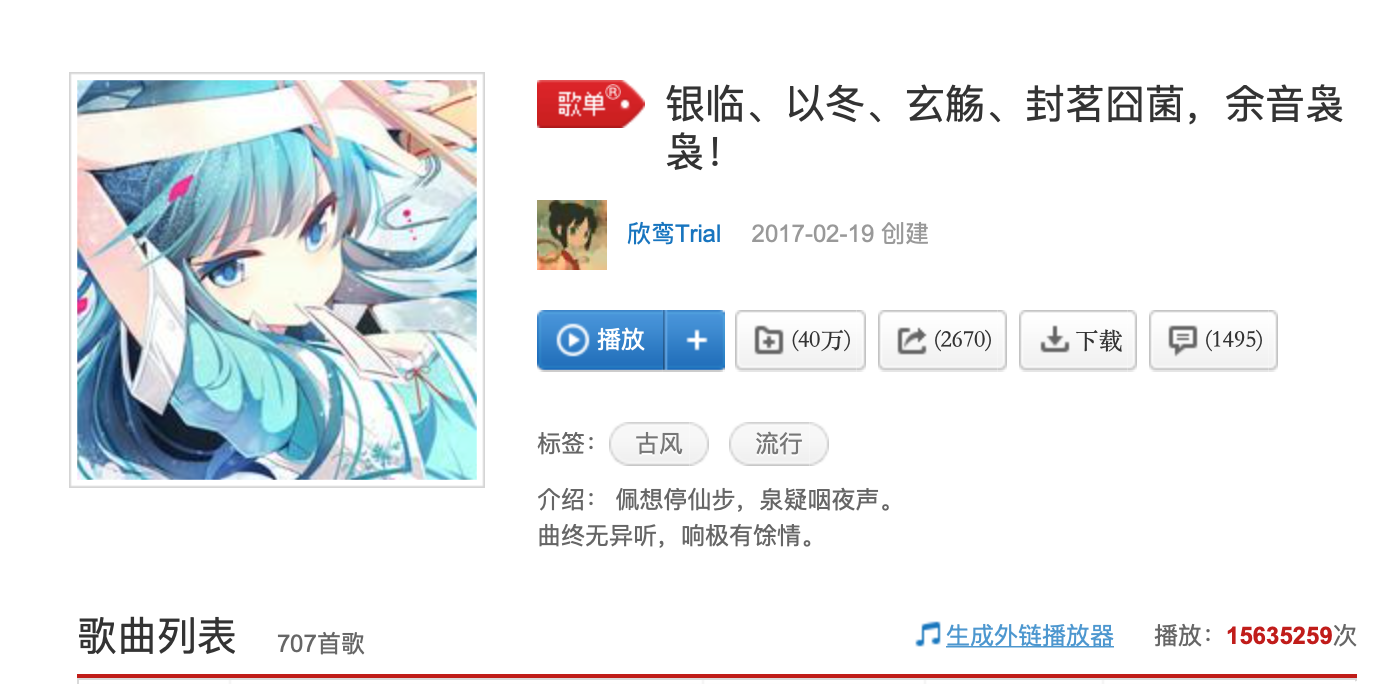Click the 播放 text on play button
Image resolution: width=1378 pixels, height=684 pixels.
tap(621, 340)
